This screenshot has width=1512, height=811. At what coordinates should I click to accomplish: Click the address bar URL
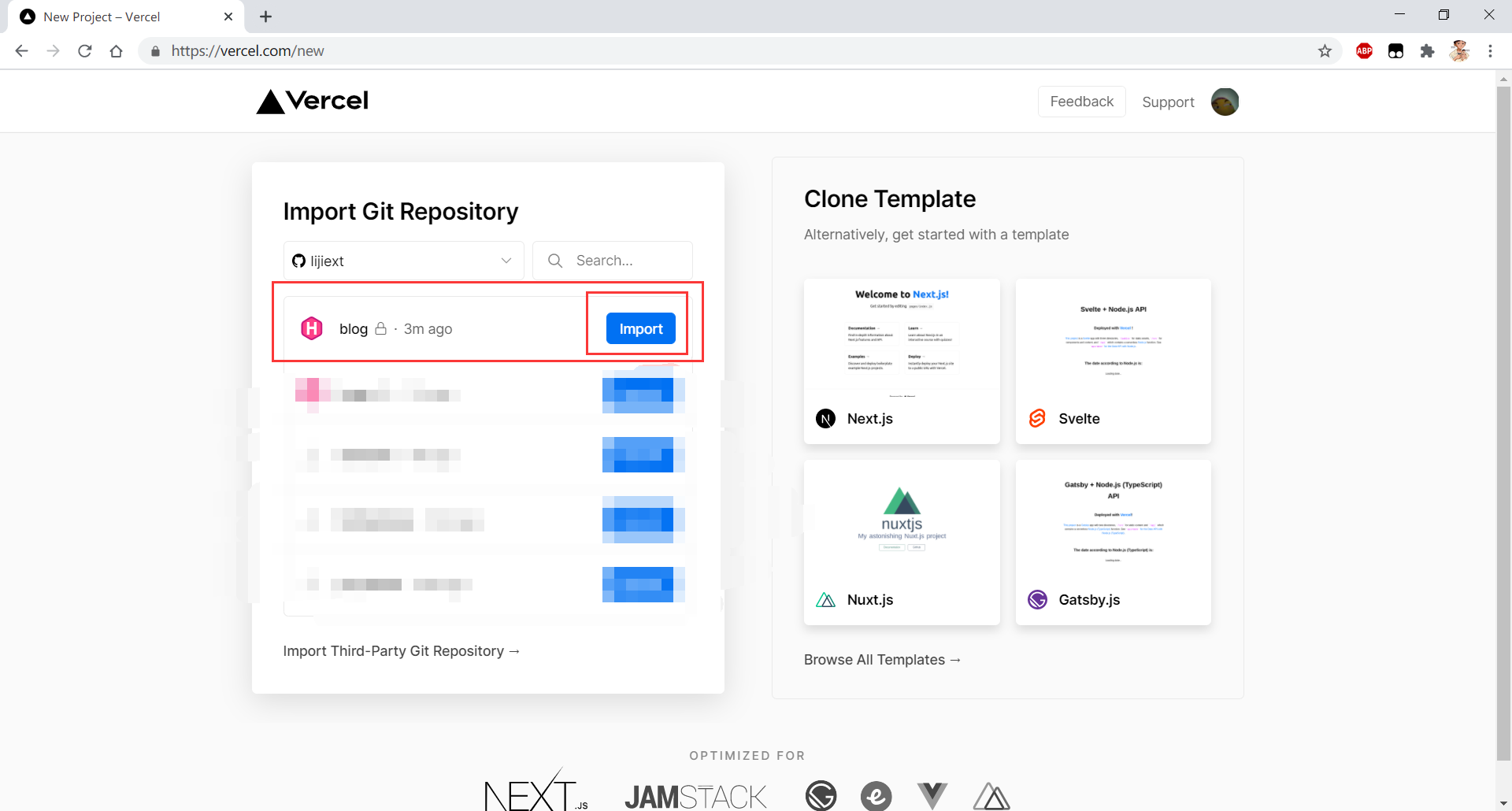(248, 51)
